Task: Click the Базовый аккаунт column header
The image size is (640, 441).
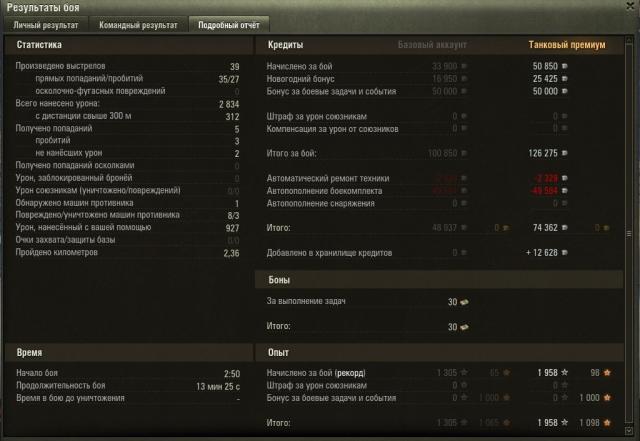Action: (x=432, y=45)
